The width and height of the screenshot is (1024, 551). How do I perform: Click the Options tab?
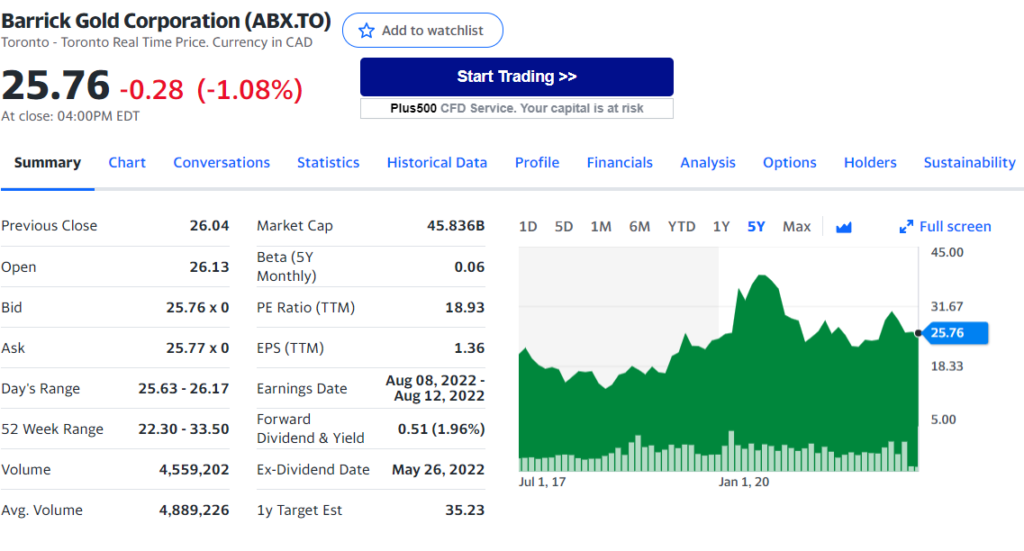789,163
